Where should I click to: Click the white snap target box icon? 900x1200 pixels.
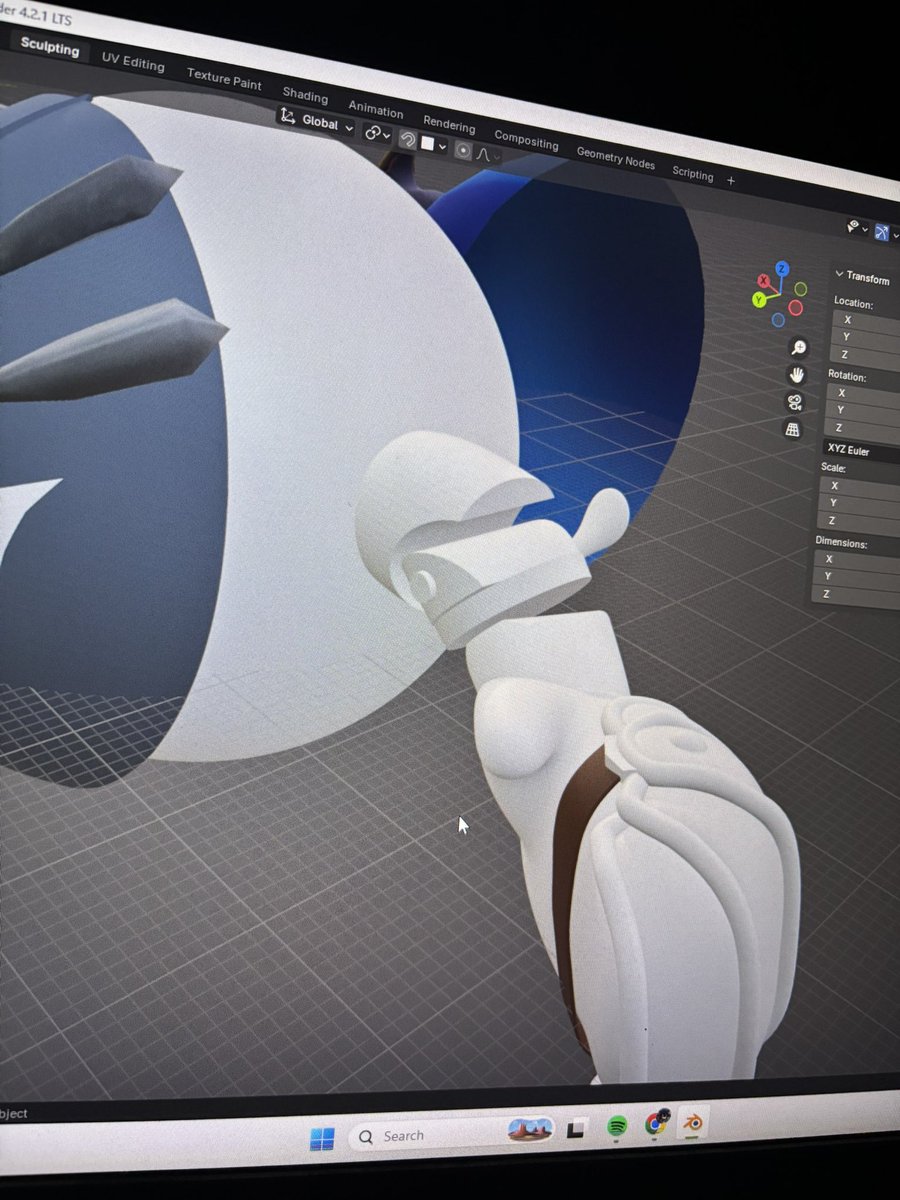click(428, 143)
